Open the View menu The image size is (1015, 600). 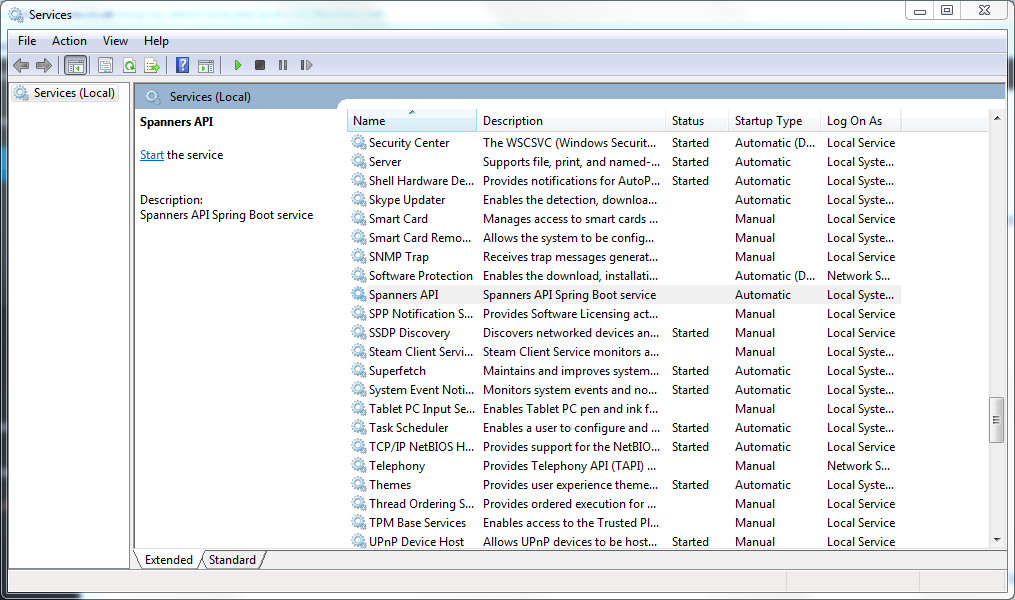tap(115, 41)
